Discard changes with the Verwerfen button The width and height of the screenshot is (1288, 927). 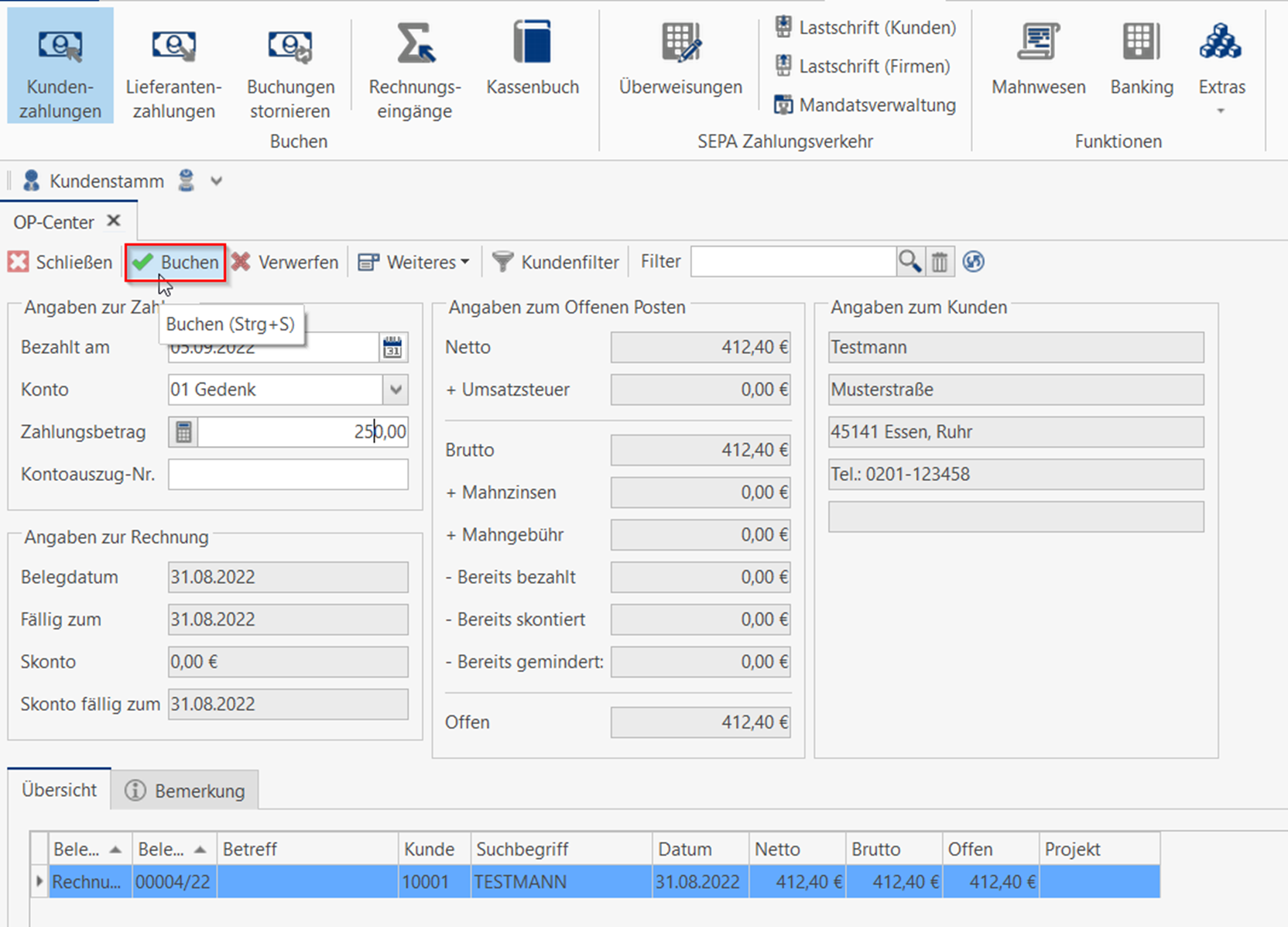pos(286,263)
